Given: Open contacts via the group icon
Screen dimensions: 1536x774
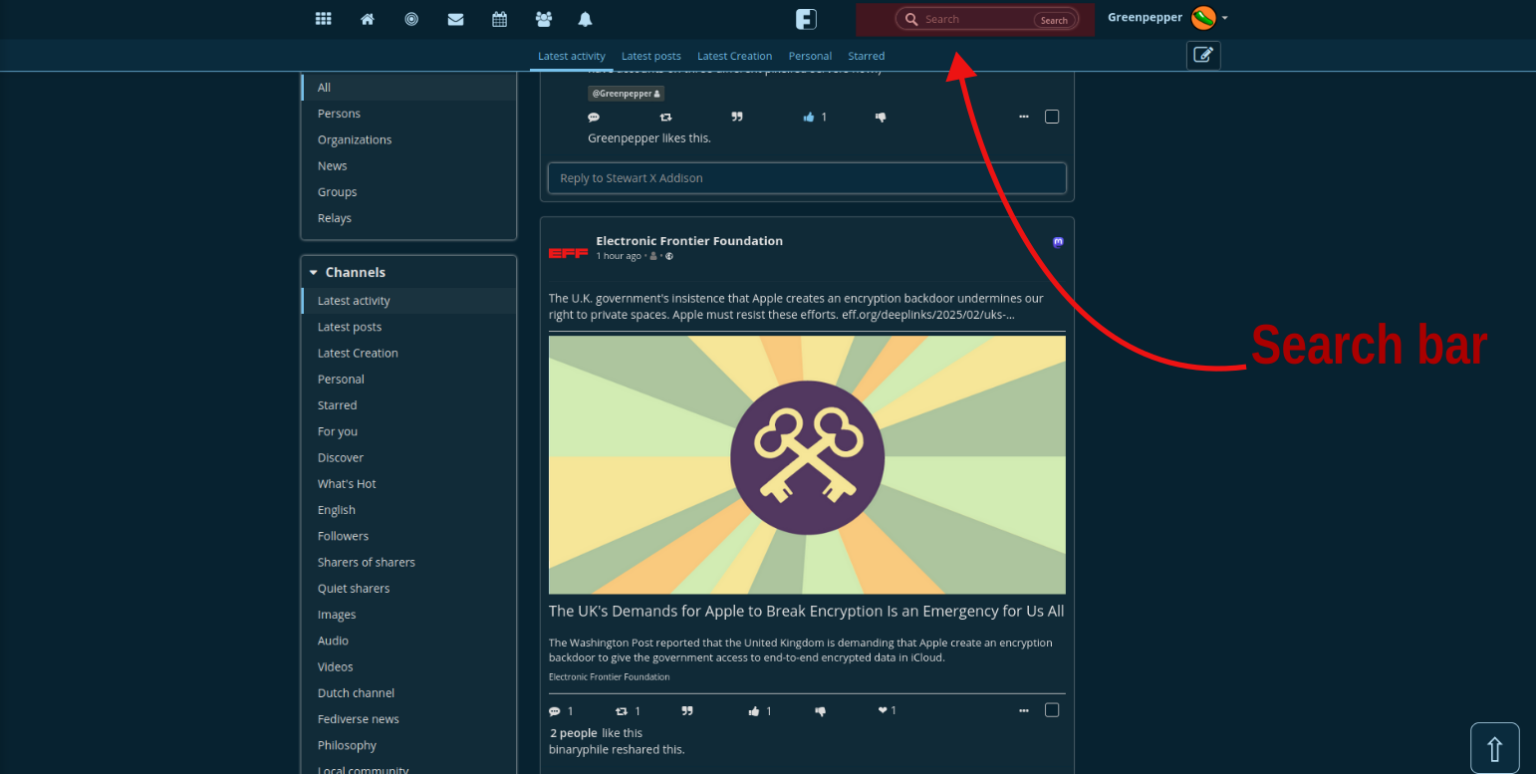Looking at the screenshot, I should (x=543, y=19).
